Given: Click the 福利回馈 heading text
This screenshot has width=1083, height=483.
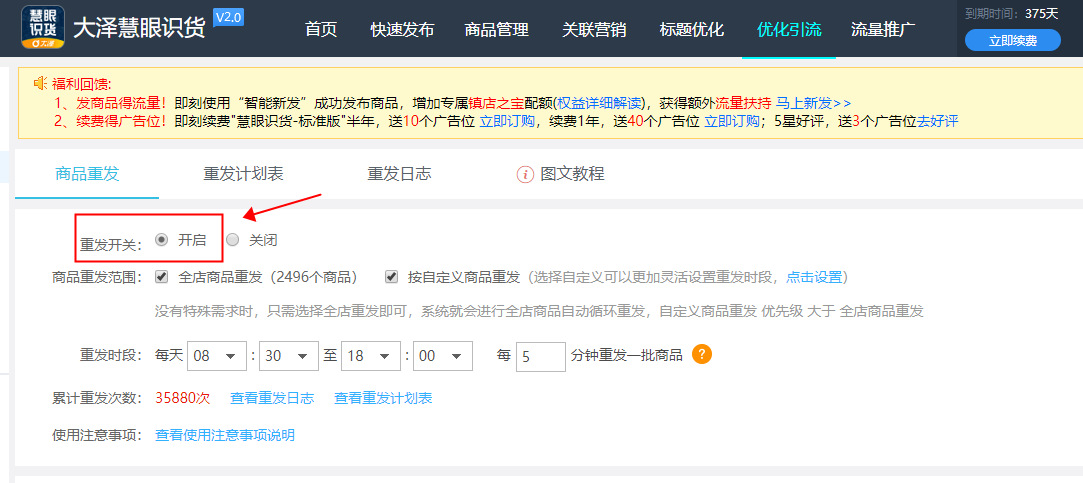Looking at the screenshot, I should pyautogui.click(x=82, y=84).
